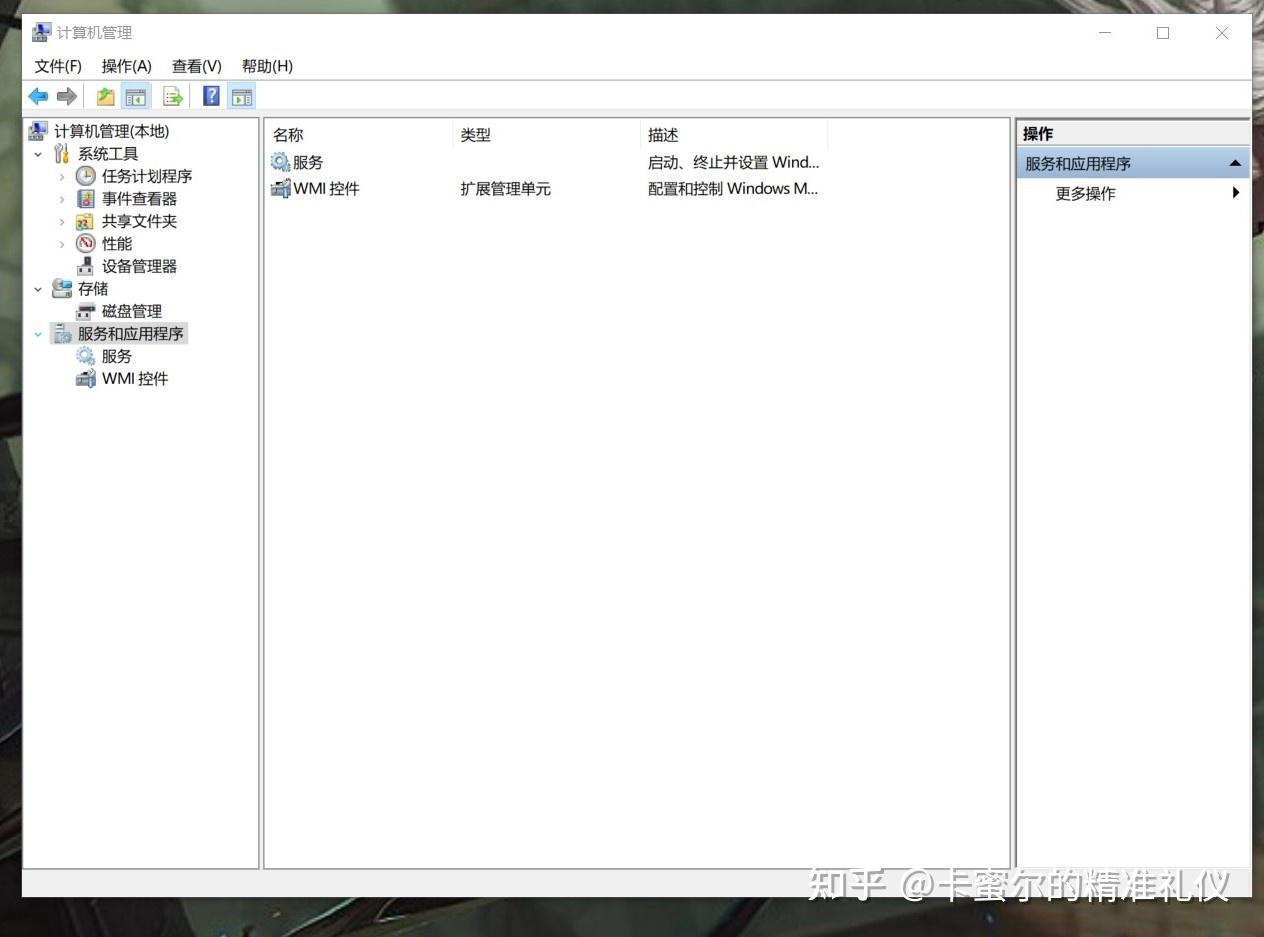Open the 文件(F) menu
The height and width of the screenshot is (937, 1264).
[x=57, y=66]
